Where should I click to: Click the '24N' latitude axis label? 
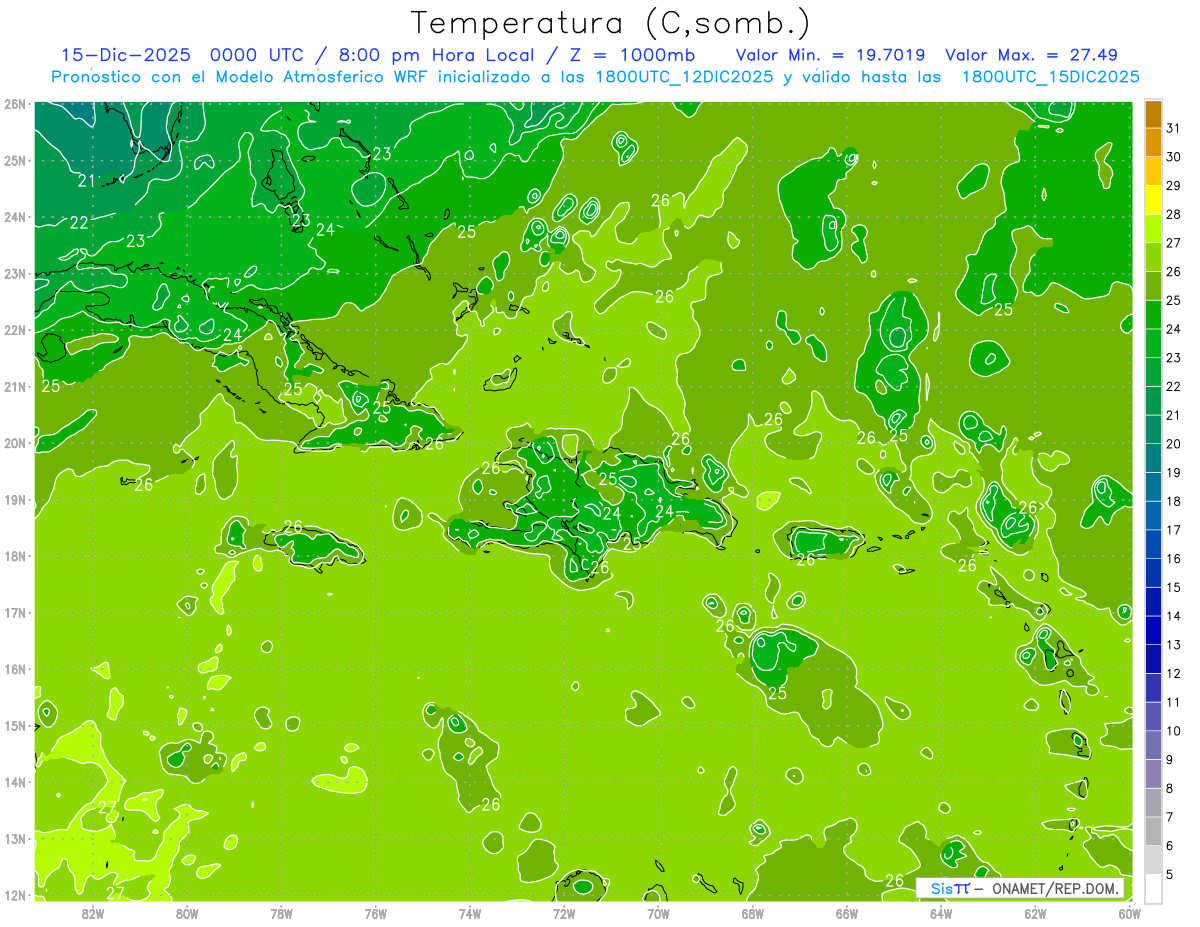point(15,217)
